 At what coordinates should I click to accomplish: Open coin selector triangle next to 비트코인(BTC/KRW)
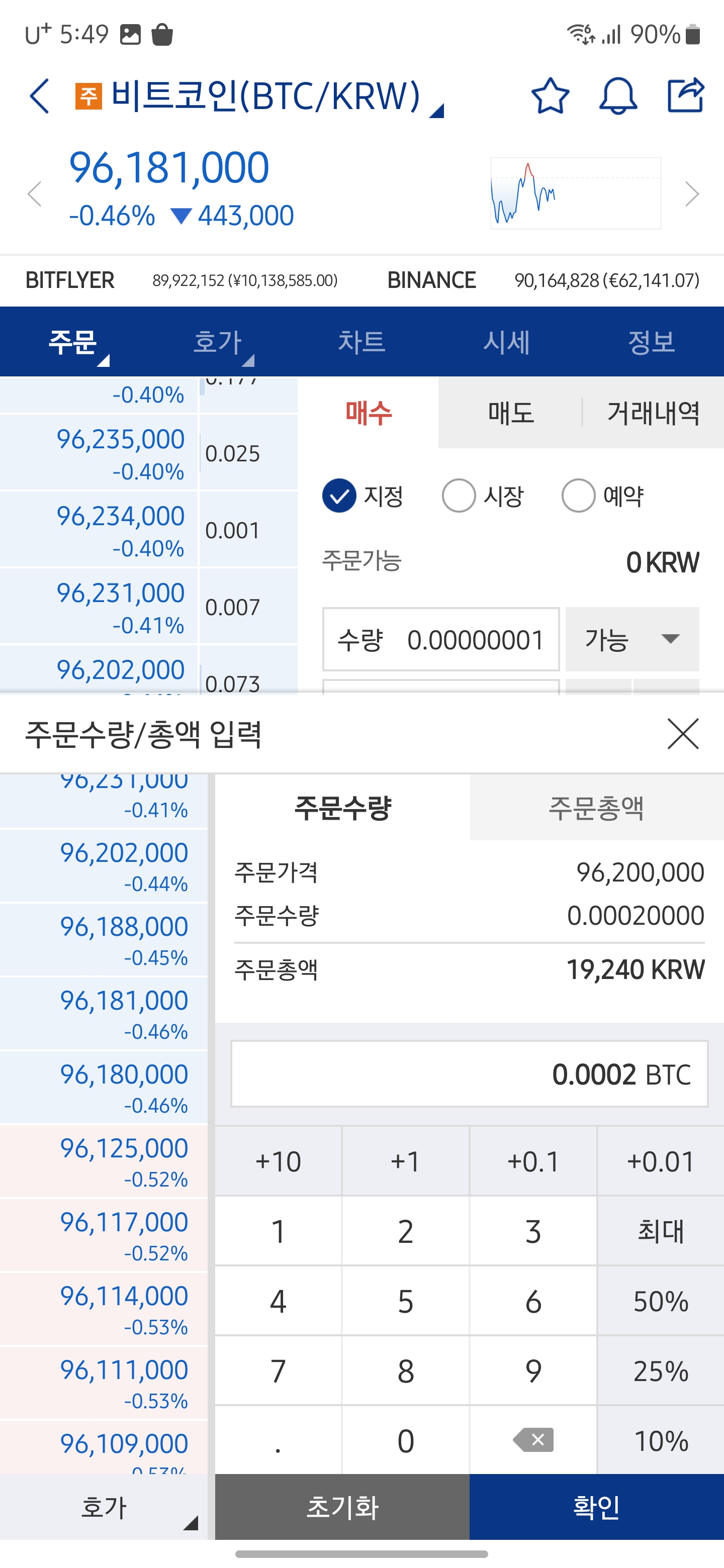(x=436, y=111)
